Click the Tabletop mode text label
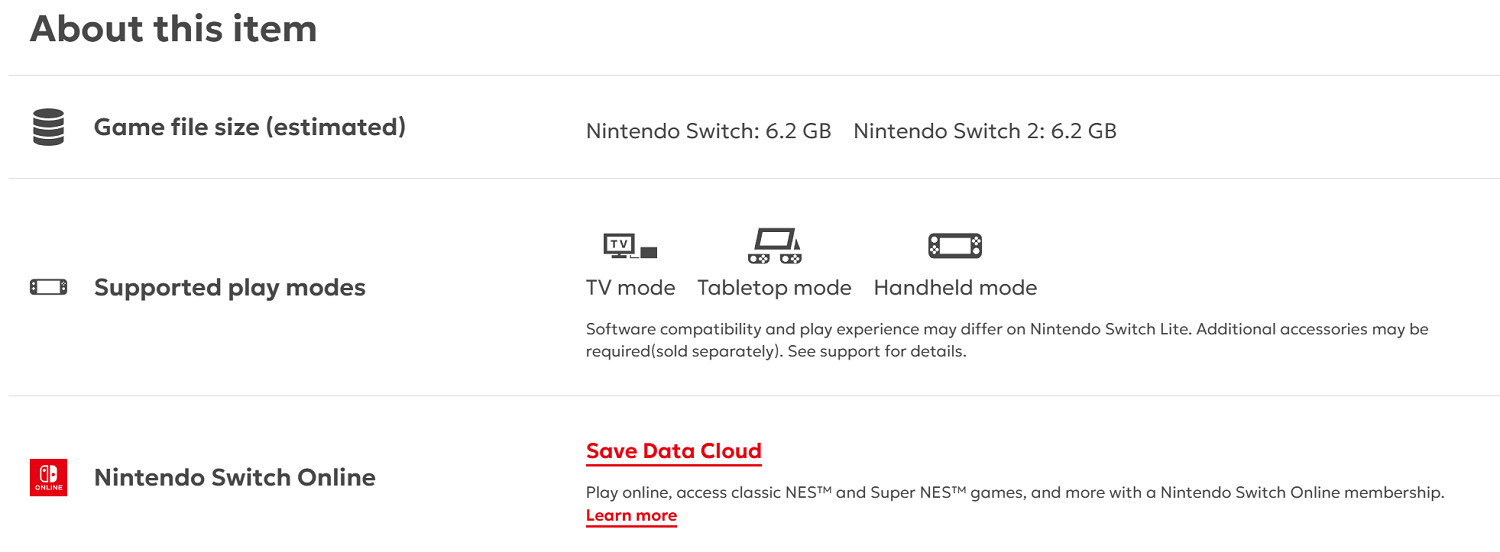The image size is (1500, 552). 774,288
